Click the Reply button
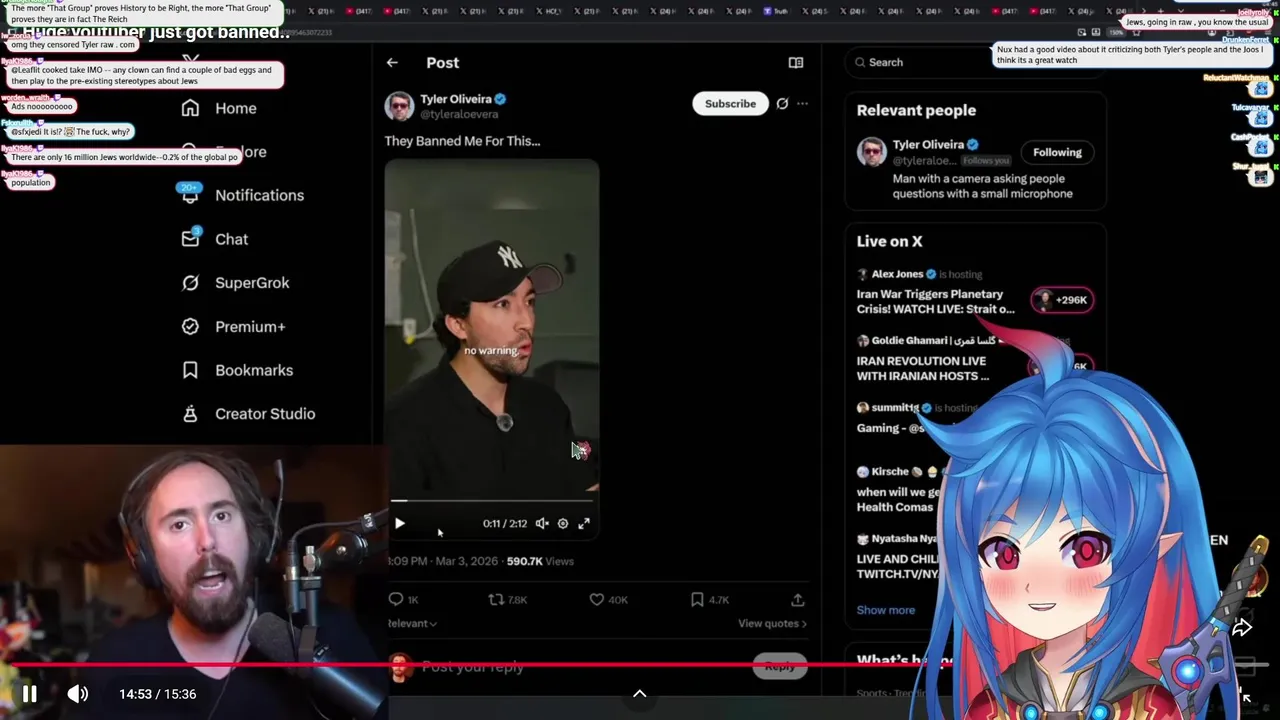This screenshot has height=720, width=1280. coord(780,666)
